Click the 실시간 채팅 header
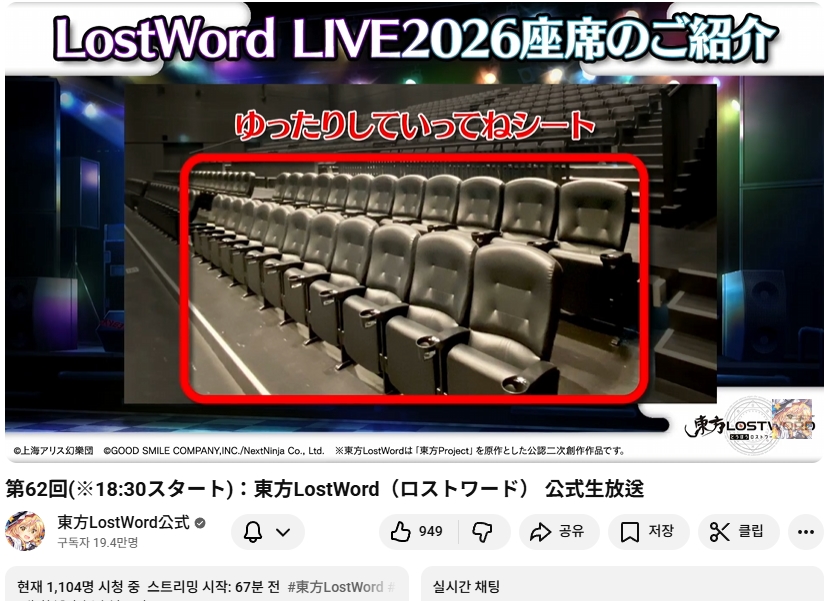This screenshot has width=829, height=601. click(466, 586)
